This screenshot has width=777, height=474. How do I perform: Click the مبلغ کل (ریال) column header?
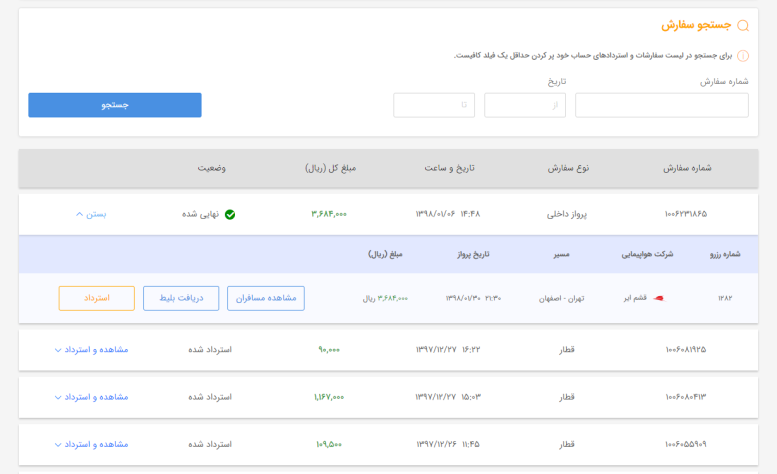point(331,168)
